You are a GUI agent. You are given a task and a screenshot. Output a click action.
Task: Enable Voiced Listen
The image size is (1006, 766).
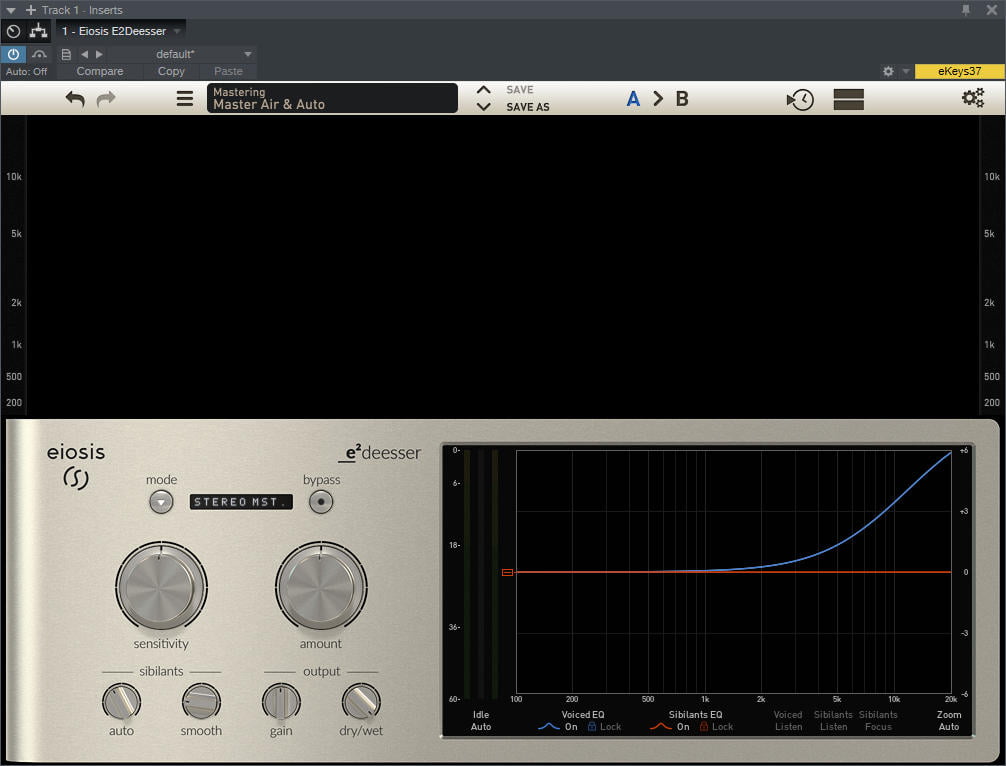788,720
